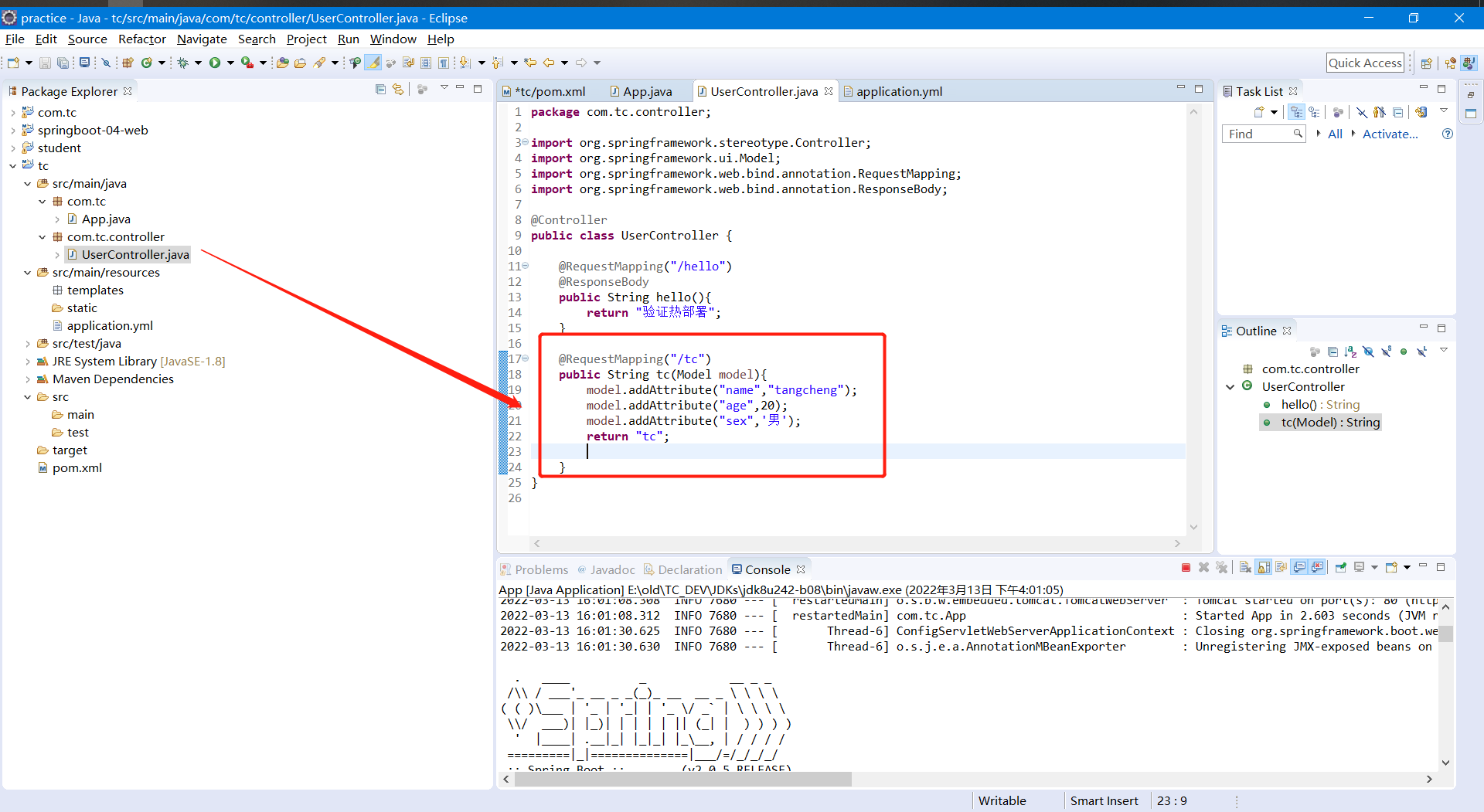
Task: Click Pin Console icon
Action: 1340,568
